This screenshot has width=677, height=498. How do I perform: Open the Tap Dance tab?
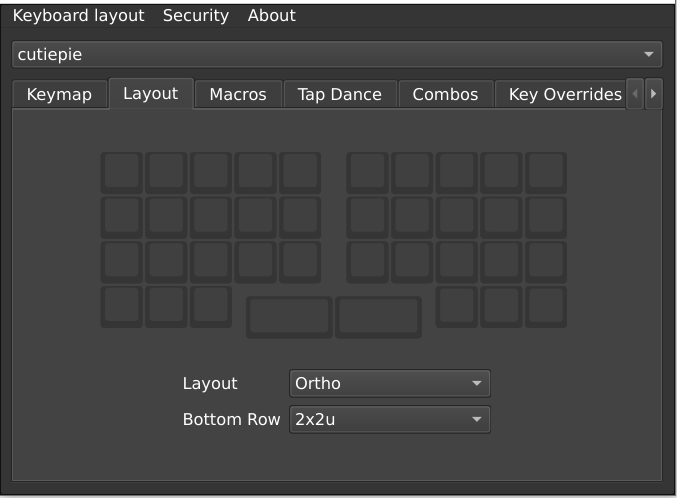point(340,95)
